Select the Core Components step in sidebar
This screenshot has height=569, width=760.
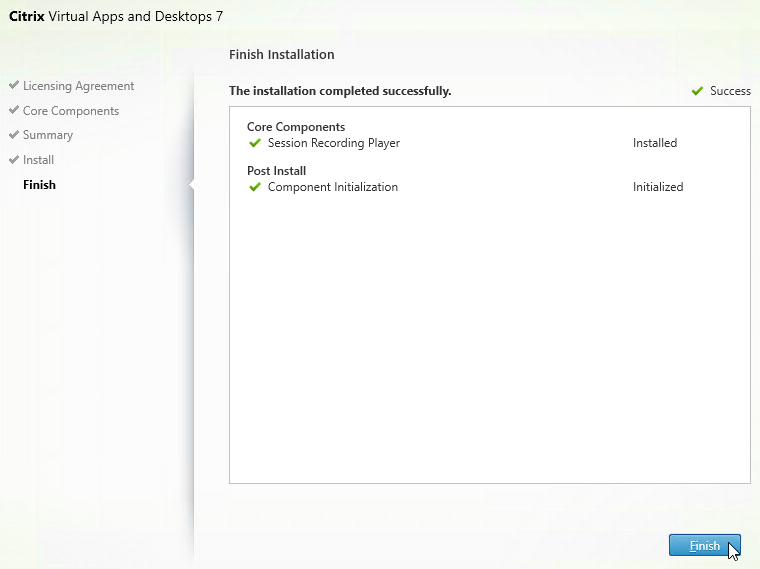[71, 111]
